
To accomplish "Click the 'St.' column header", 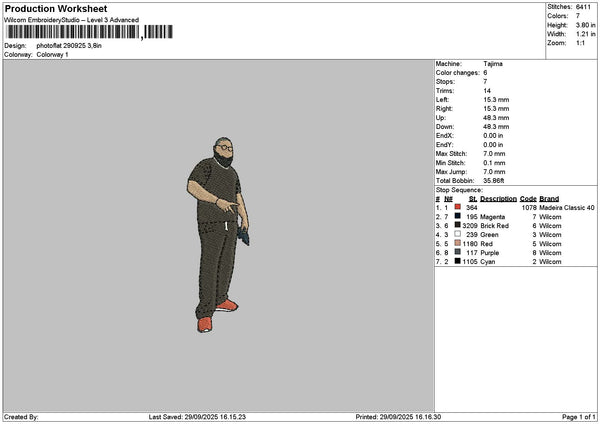I will click(x=473, y=199).
